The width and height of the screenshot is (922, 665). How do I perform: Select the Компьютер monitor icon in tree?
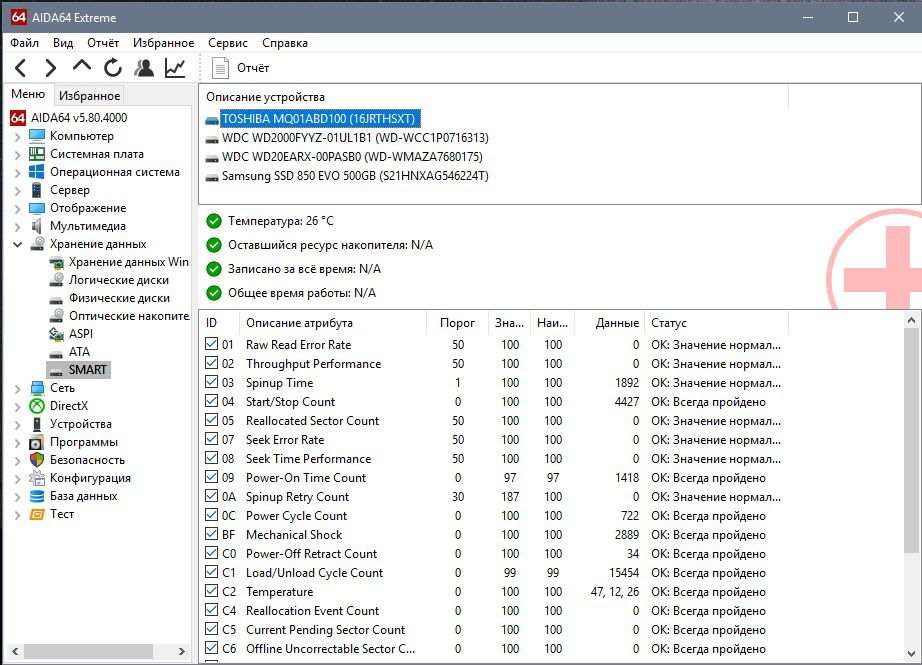coord(37,136)
